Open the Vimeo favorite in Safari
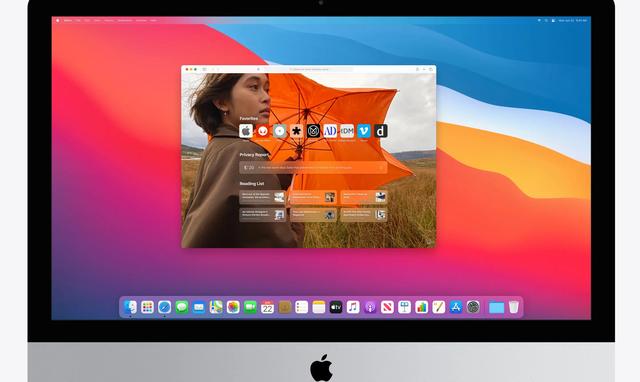This screenshot has height=382, width=640. 364,131
